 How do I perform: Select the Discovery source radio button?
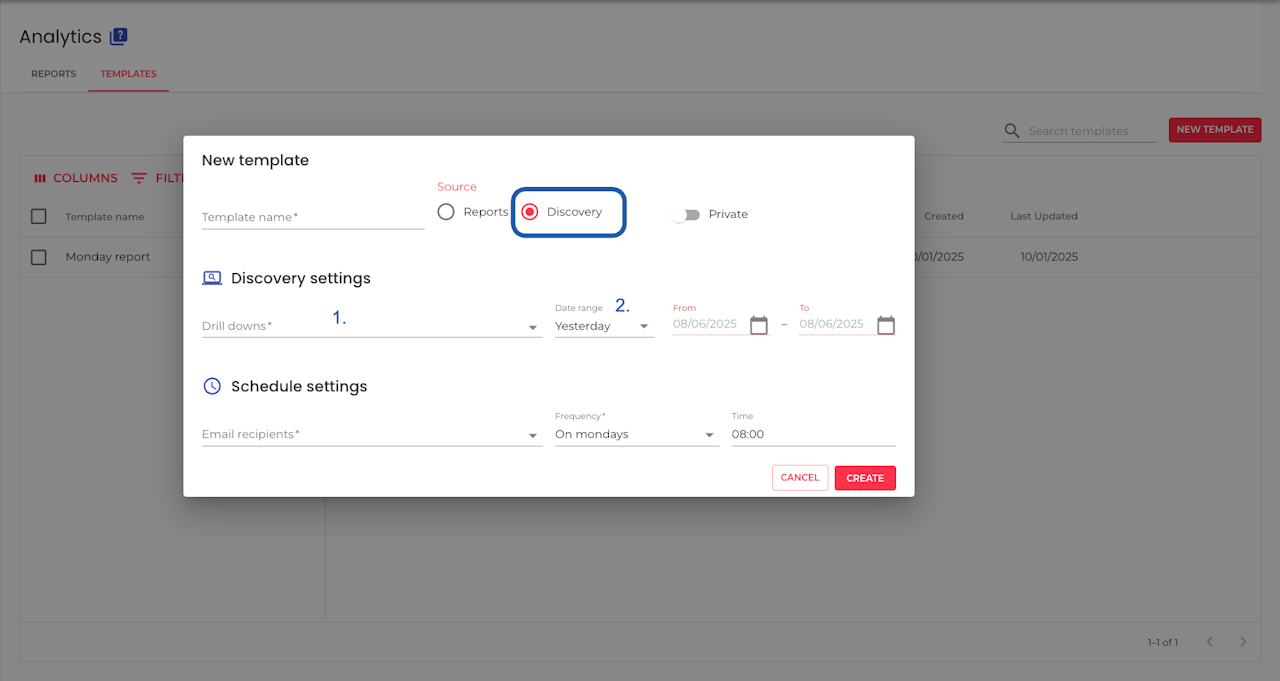tap(530, 212)
